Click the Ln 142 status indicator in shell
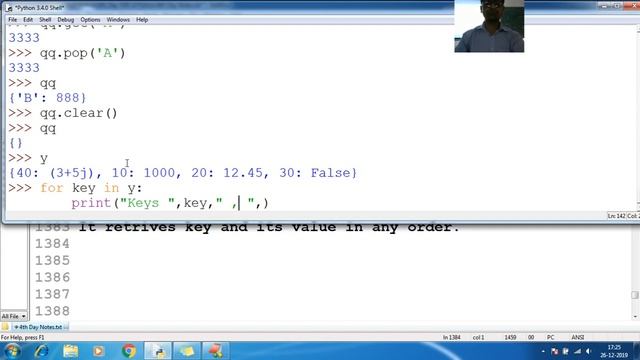The image size is (640, 360). point(616,216)
